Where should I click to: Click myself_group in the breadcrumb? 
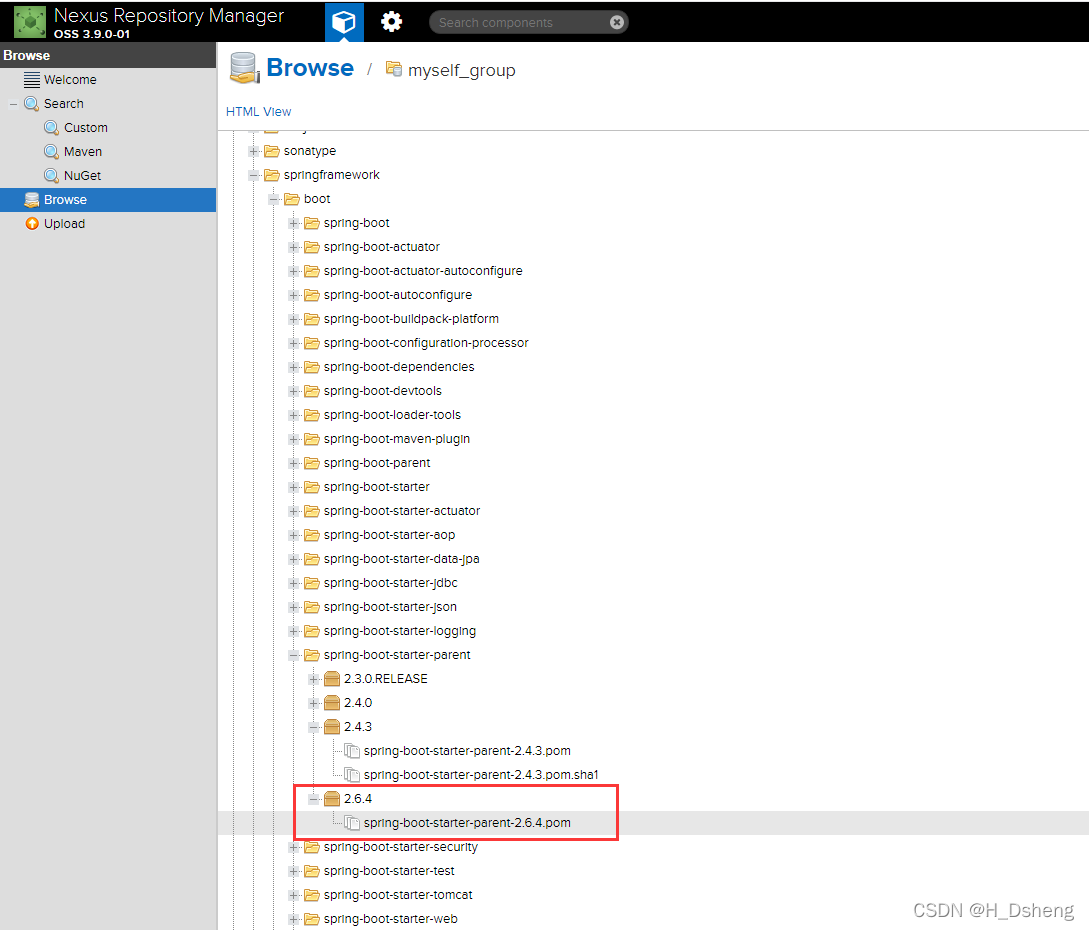tap(461, 70)
